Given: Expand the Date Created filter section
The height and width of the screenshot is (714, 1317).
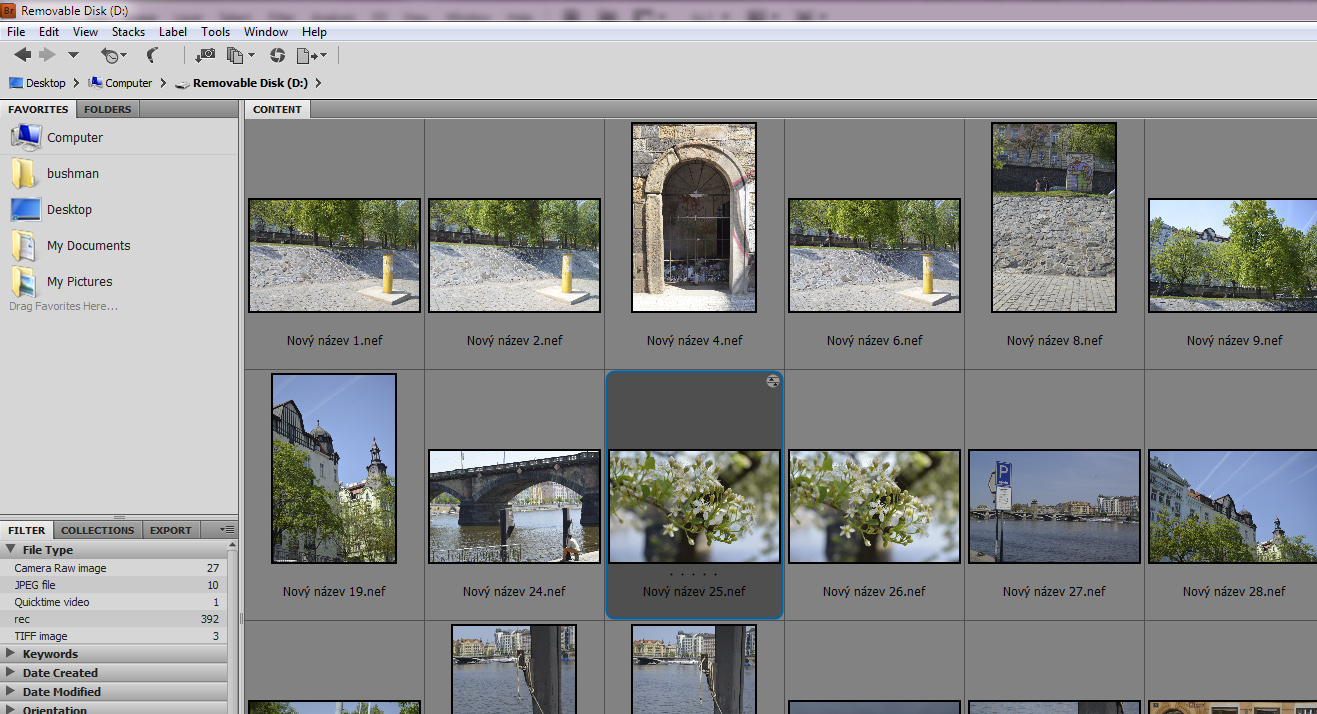Looking at the screenshot, I should pos(11,673).
